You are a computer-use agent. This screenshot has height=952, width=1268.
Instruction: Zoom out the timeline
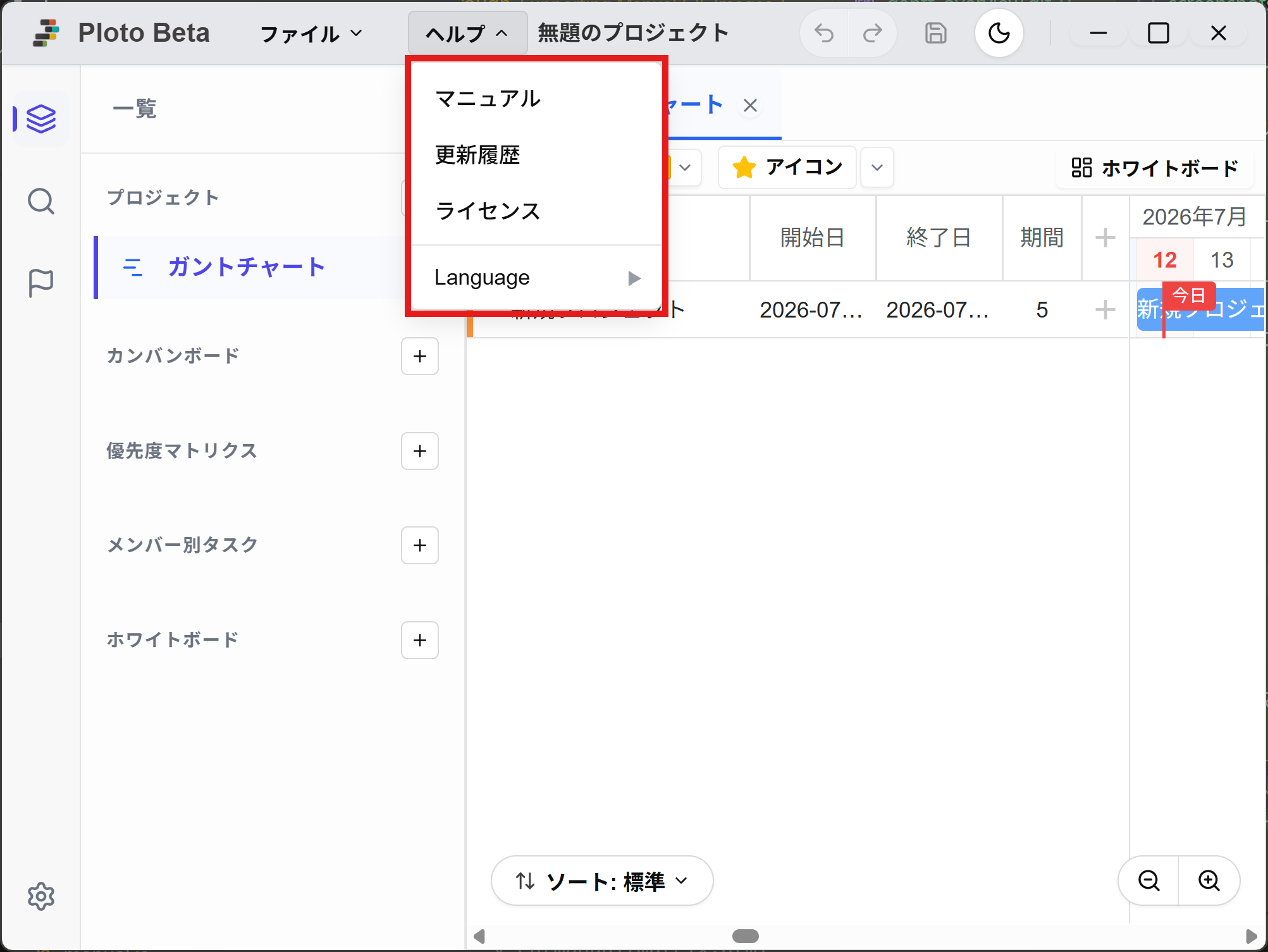click(x=1148, y=881)
